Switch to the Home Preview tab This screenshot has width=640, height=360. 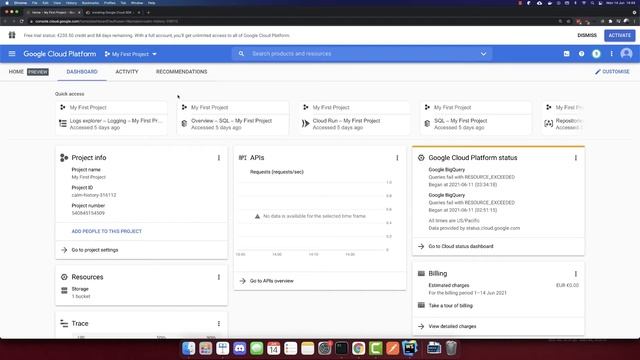pos(29,72)
